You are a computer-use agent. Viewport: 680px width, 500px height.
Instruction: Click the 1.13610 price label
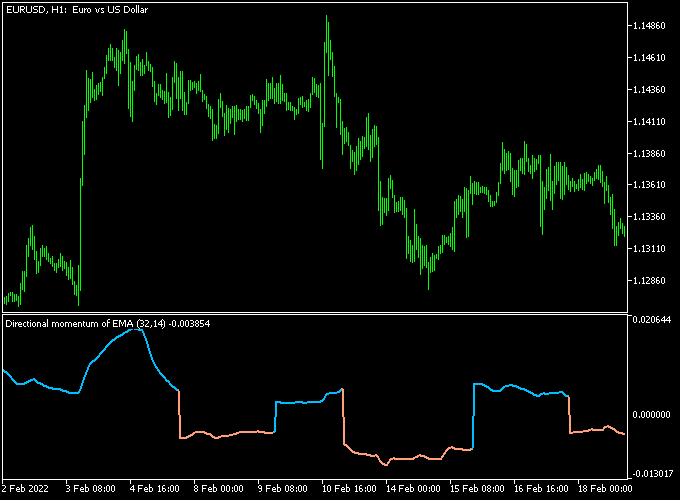(x=649, y=185)
